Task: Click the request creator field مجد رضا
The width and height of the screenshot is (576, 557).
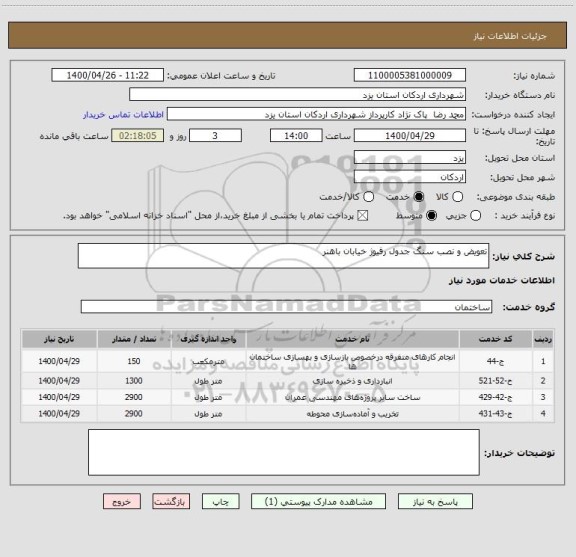Action: click(x=316, y=114)
